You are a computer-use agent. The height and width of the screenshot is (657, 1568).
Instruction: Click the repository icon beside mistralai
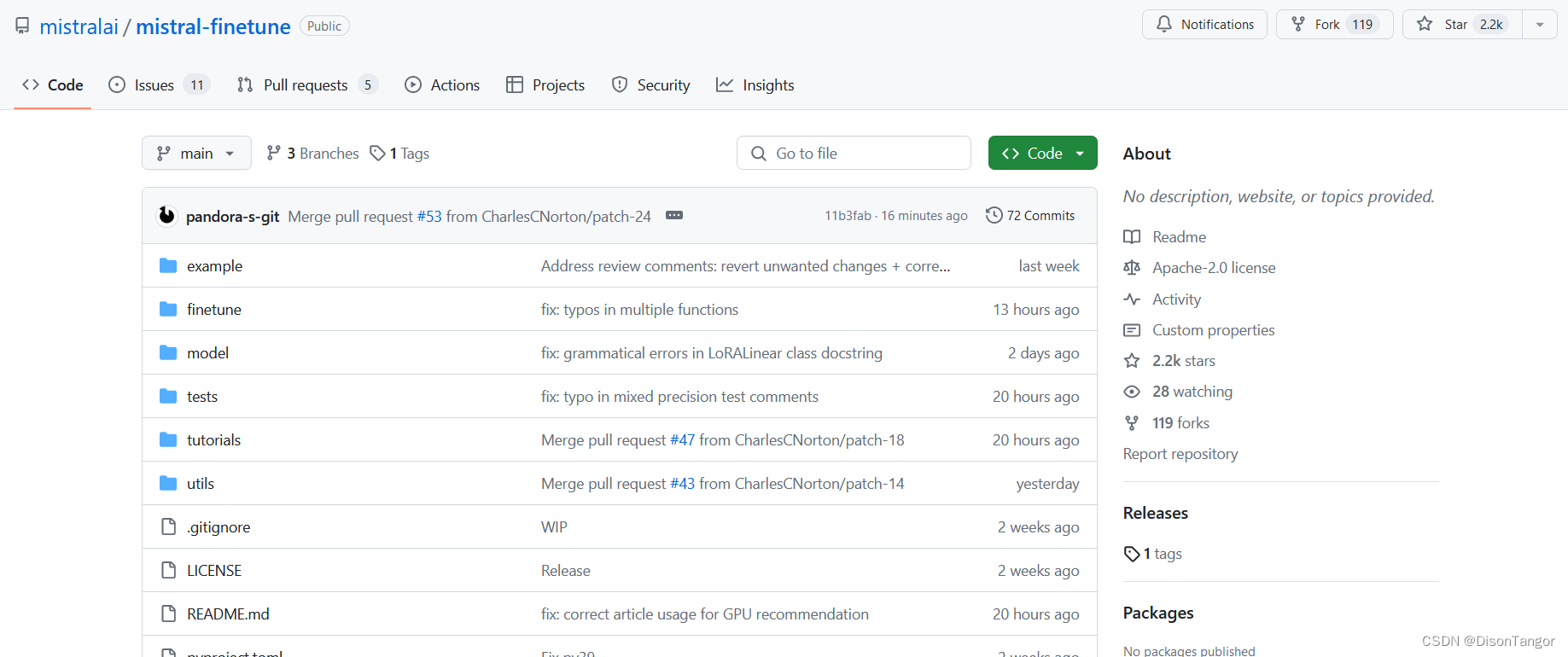click(x=22, y=26)
